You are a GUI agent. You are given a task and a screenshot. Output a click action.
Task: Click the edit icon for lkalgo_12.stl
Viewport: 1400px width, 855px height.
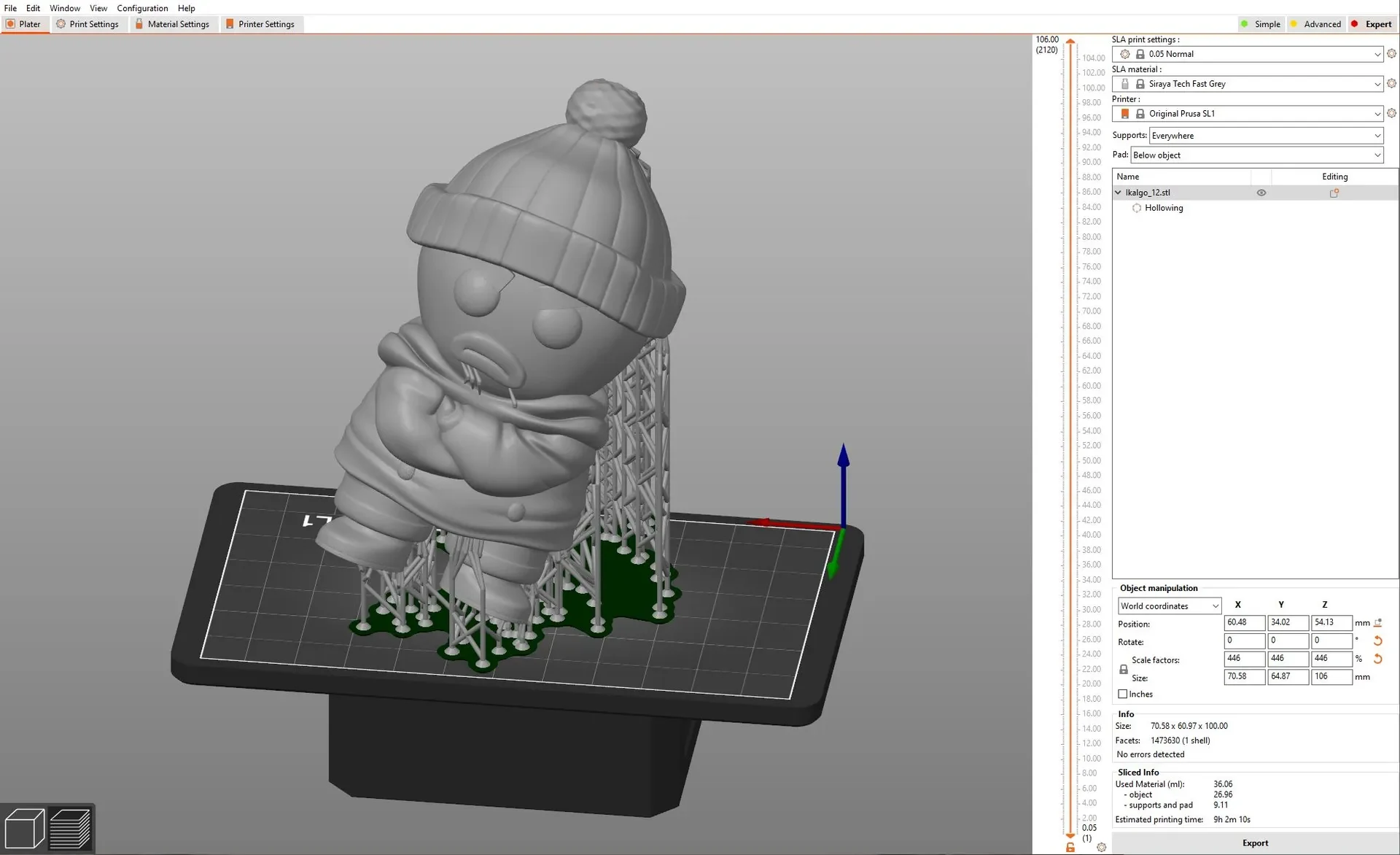1334,193
